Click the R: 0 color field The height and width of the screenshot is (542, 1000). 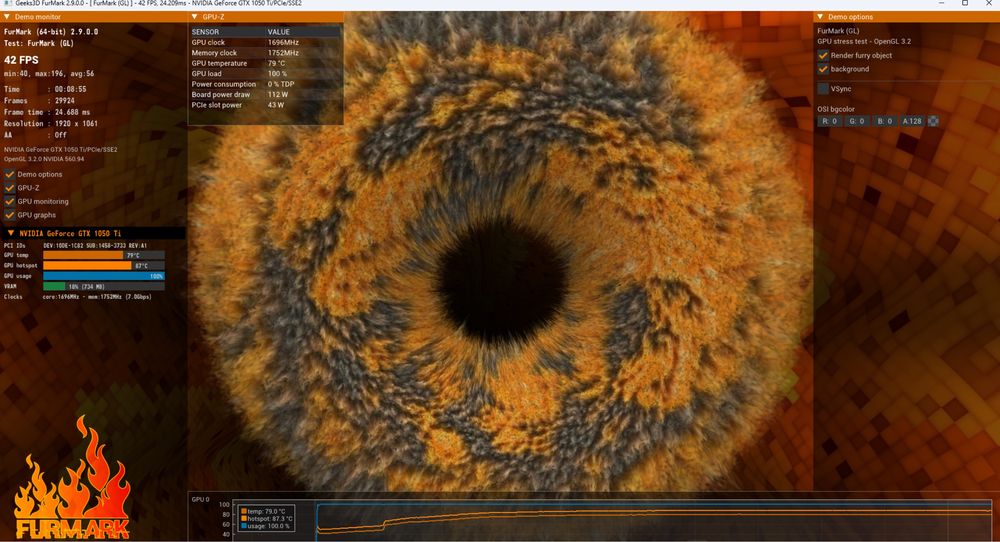point(829,121)
